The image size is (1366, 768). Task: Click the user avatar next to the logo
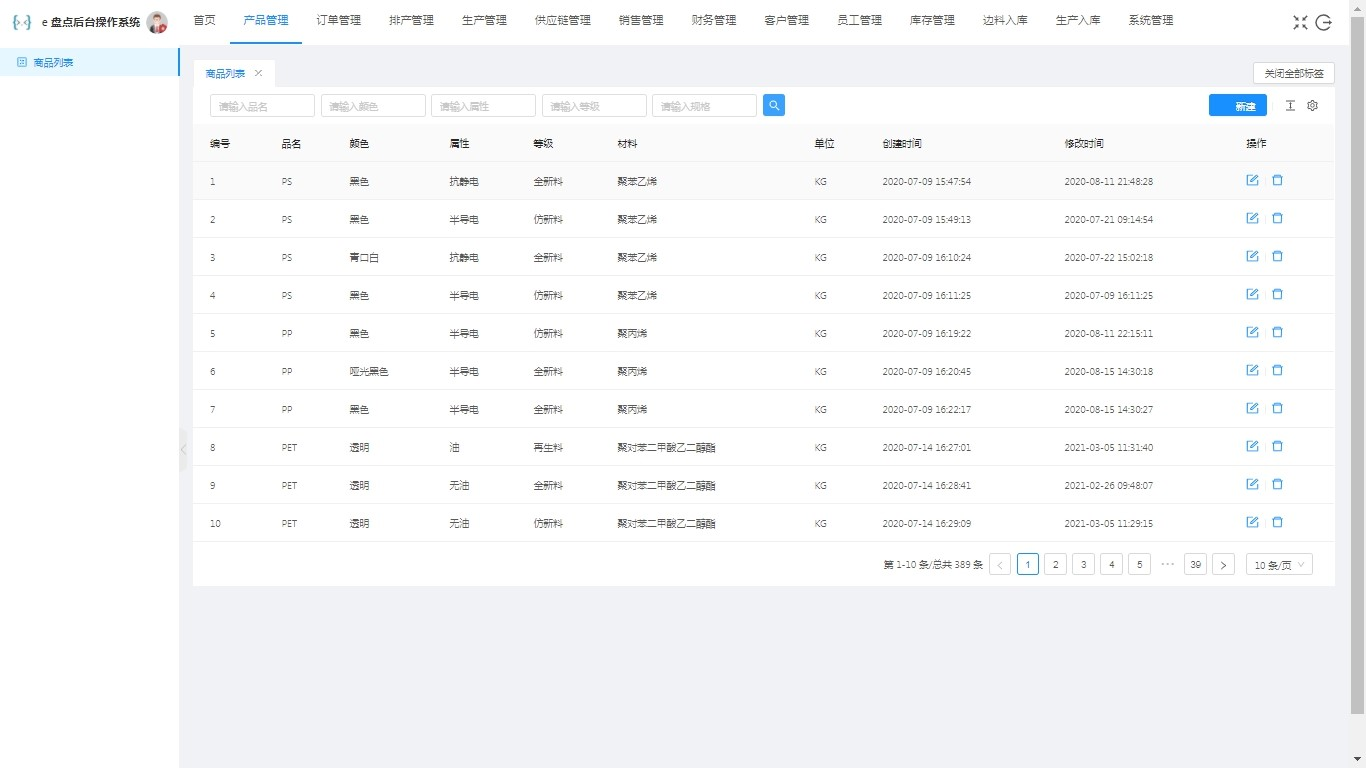[156, 21]
